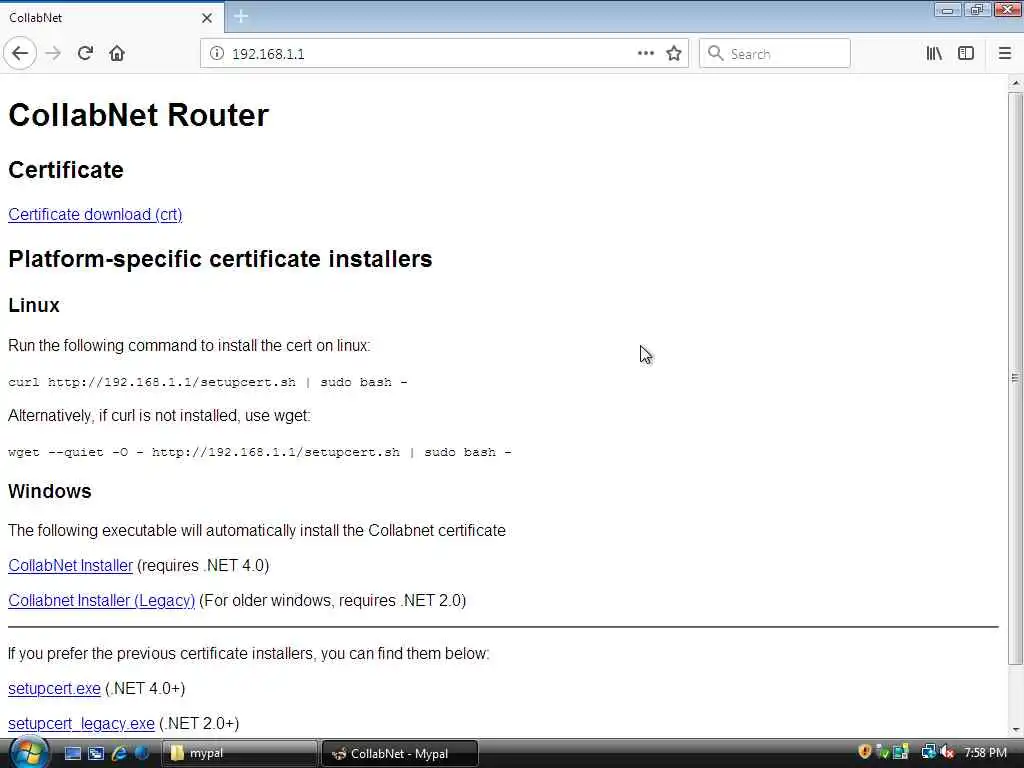Screen dimensions: 1024x768
Task: Show site information for 192.168.1.1
Action: [x=217, y=54]
